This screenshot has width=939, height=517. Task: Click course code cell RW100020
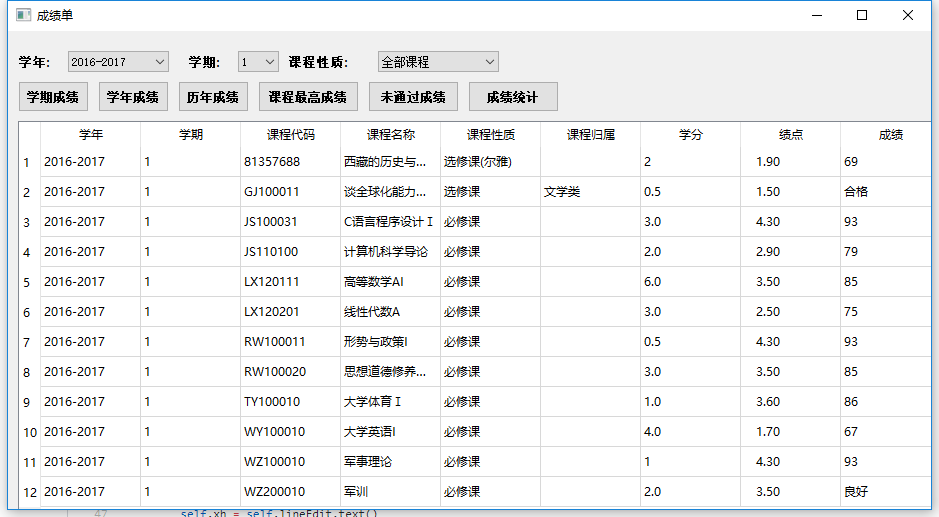[290, 371]
